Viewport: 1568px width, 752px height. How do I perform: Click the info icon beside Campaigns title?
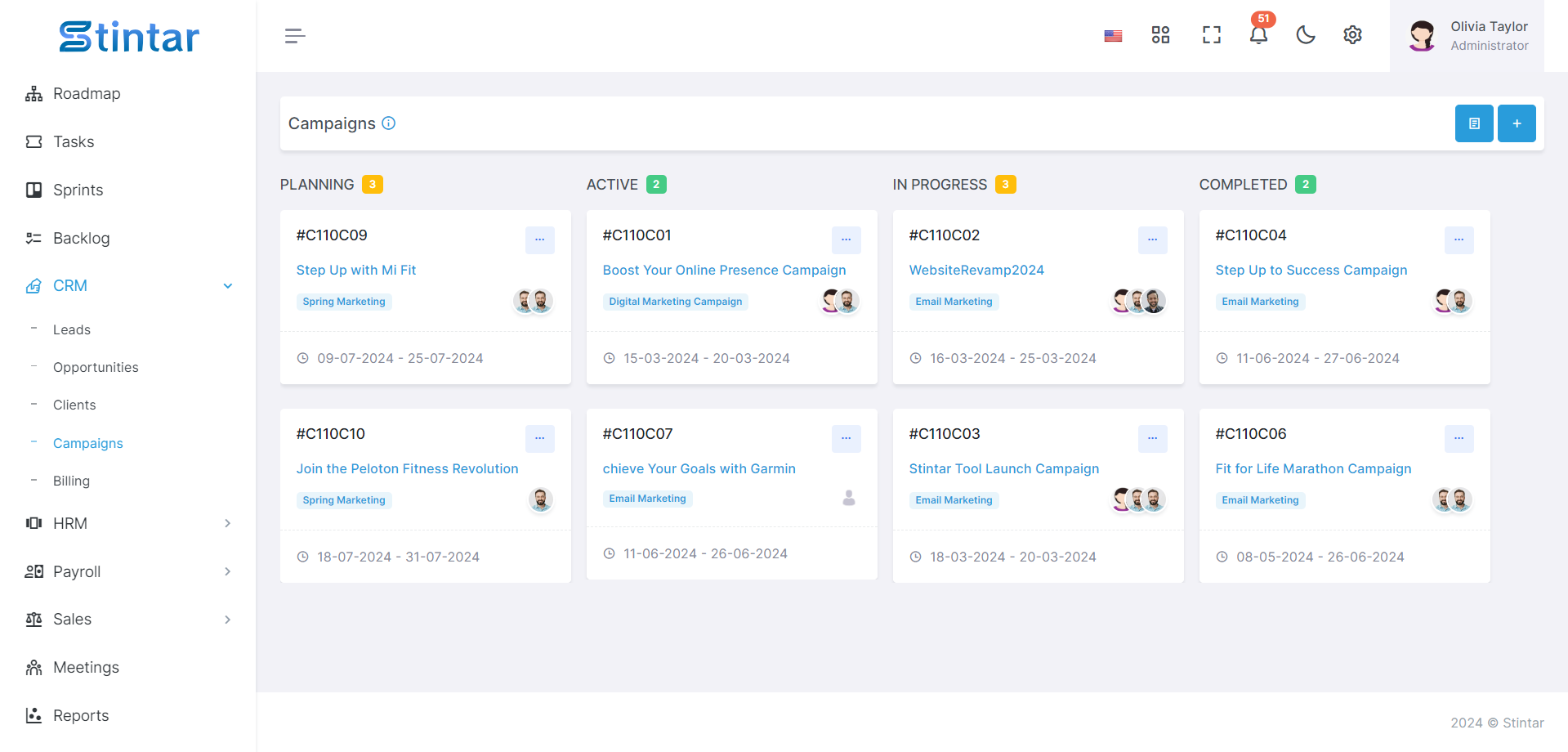pos(389,123)
